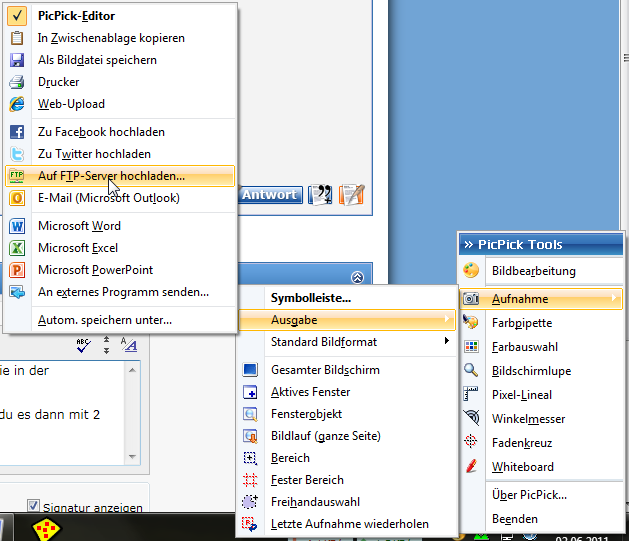Click the Word icon
The image size is (629, 541).
pyautogui.click(x=17, y=226)
